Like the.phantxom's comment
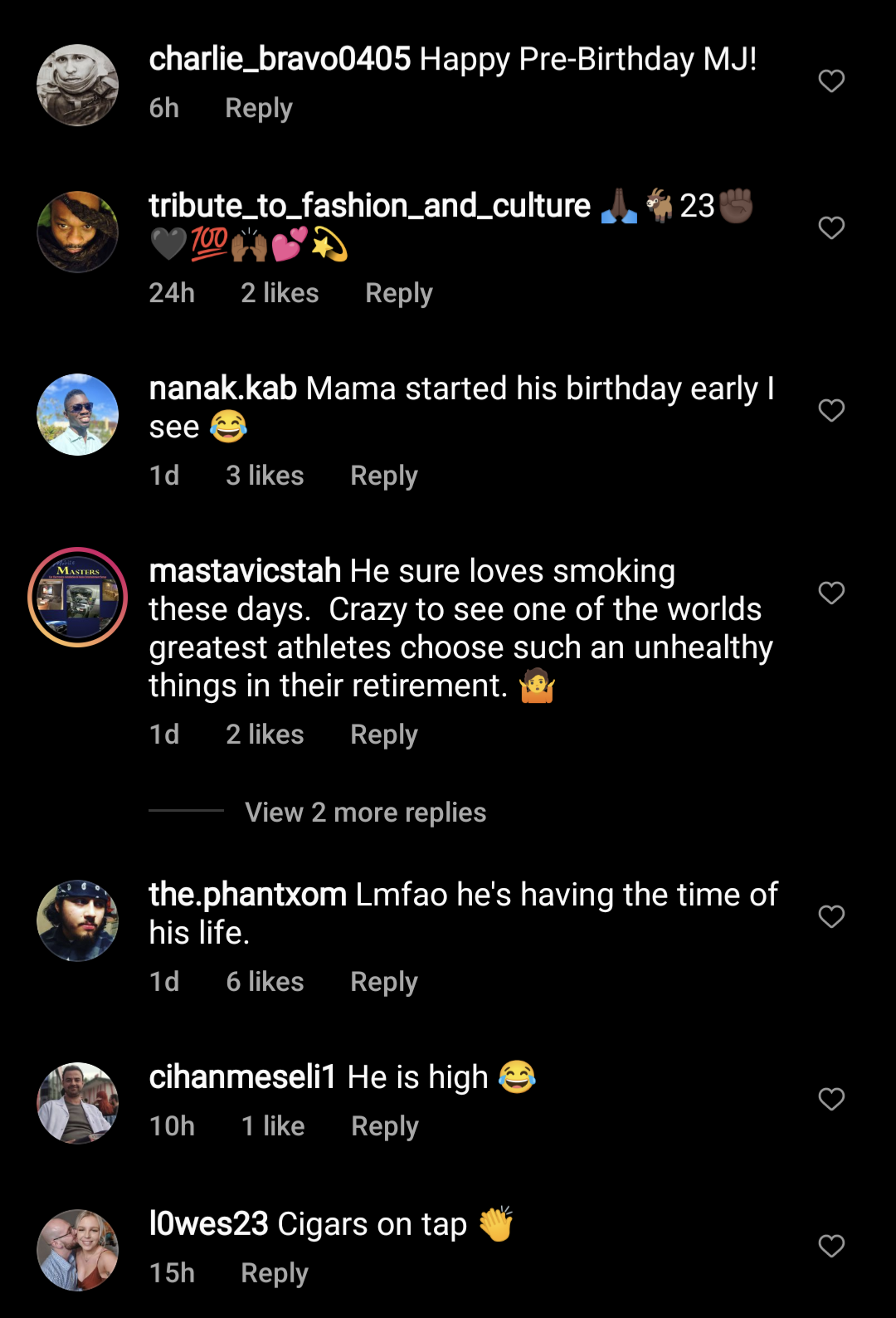The width and height of the screenshot is (896, 1318). tap(831, 916)
